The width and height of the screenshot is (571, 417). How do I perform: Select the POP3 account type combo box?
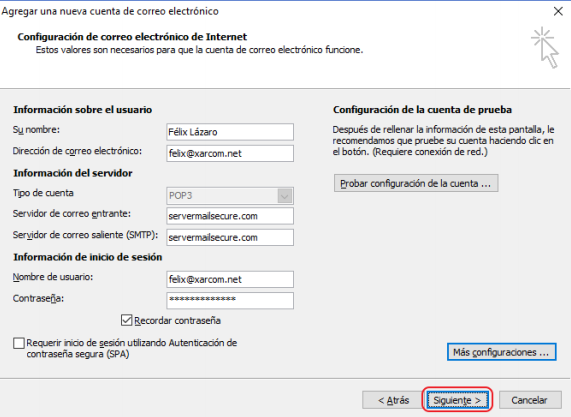click(x=230, y=196)
